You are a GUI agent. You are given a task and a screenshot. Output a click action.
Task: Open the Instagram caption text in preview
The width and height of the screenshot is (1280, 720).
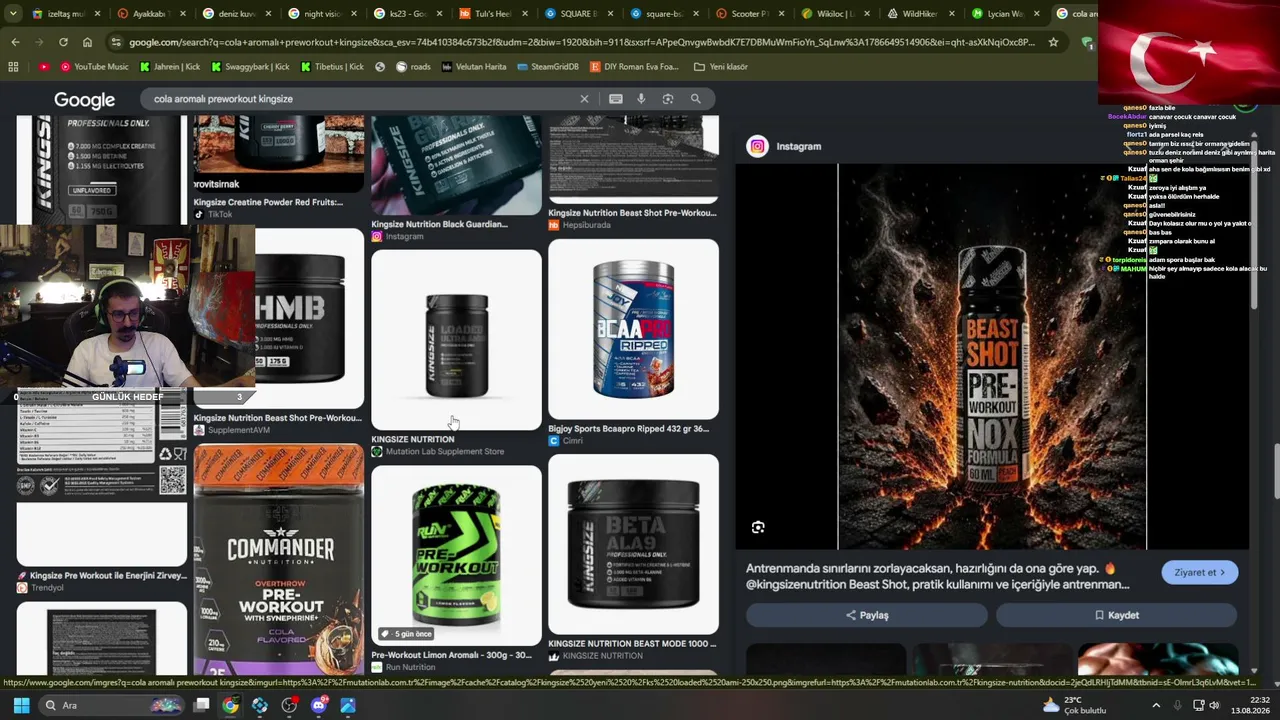point(938,576)
